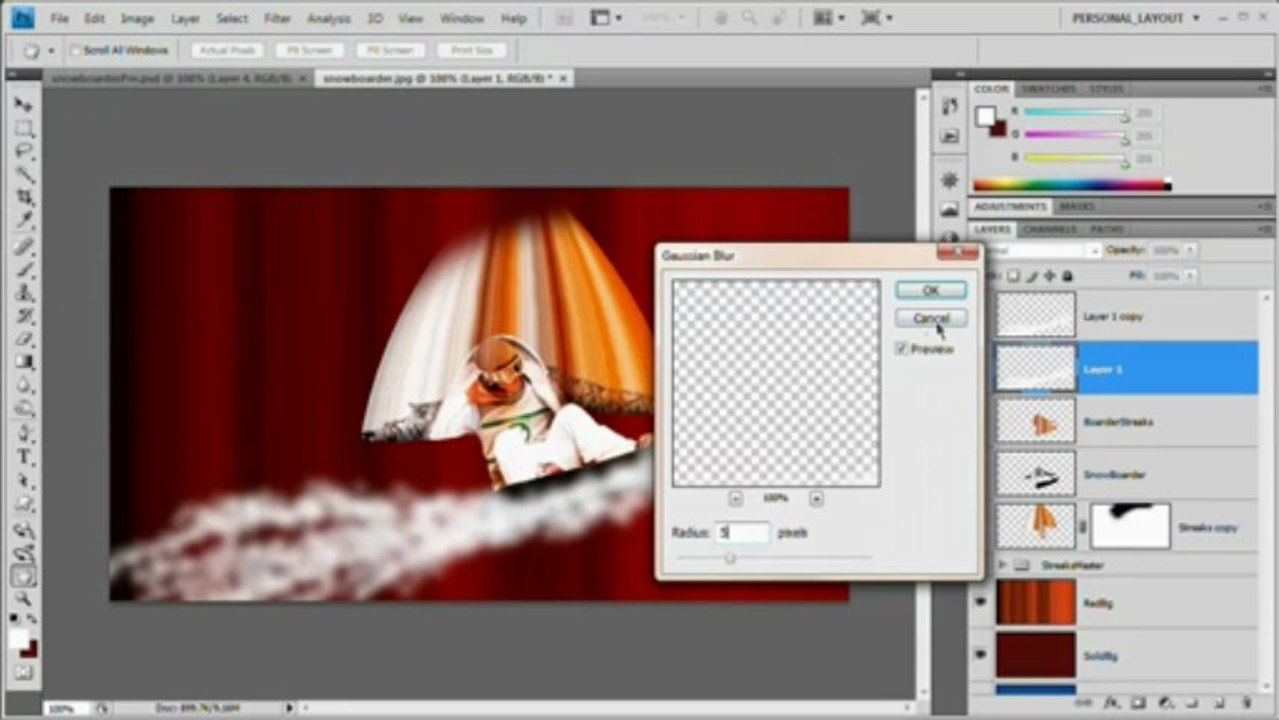Click the delete layer trash icon

[x=1246, y=704]
